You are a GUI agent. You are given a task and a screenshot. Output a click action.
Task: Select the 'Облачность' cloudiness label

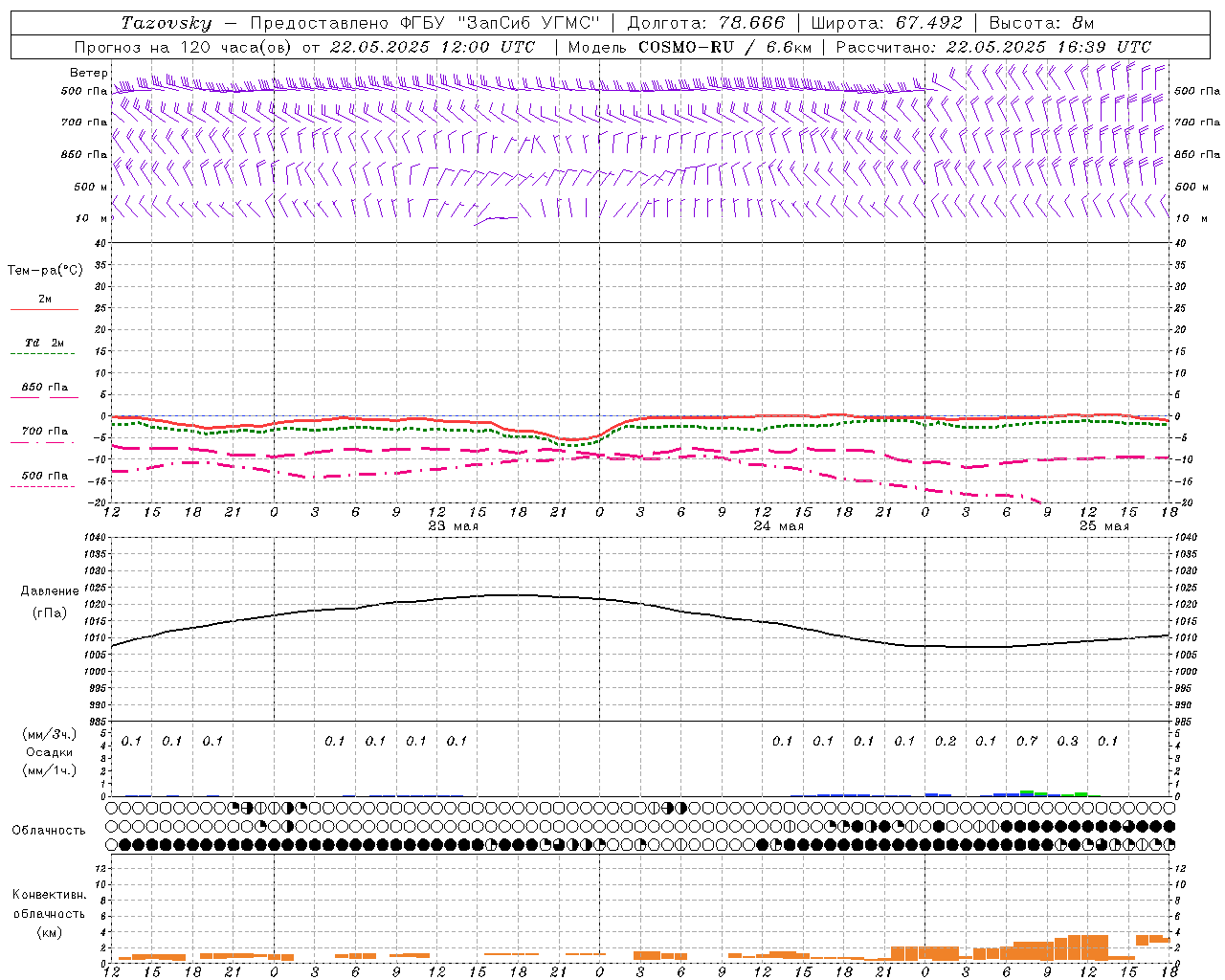coord(49,830)
